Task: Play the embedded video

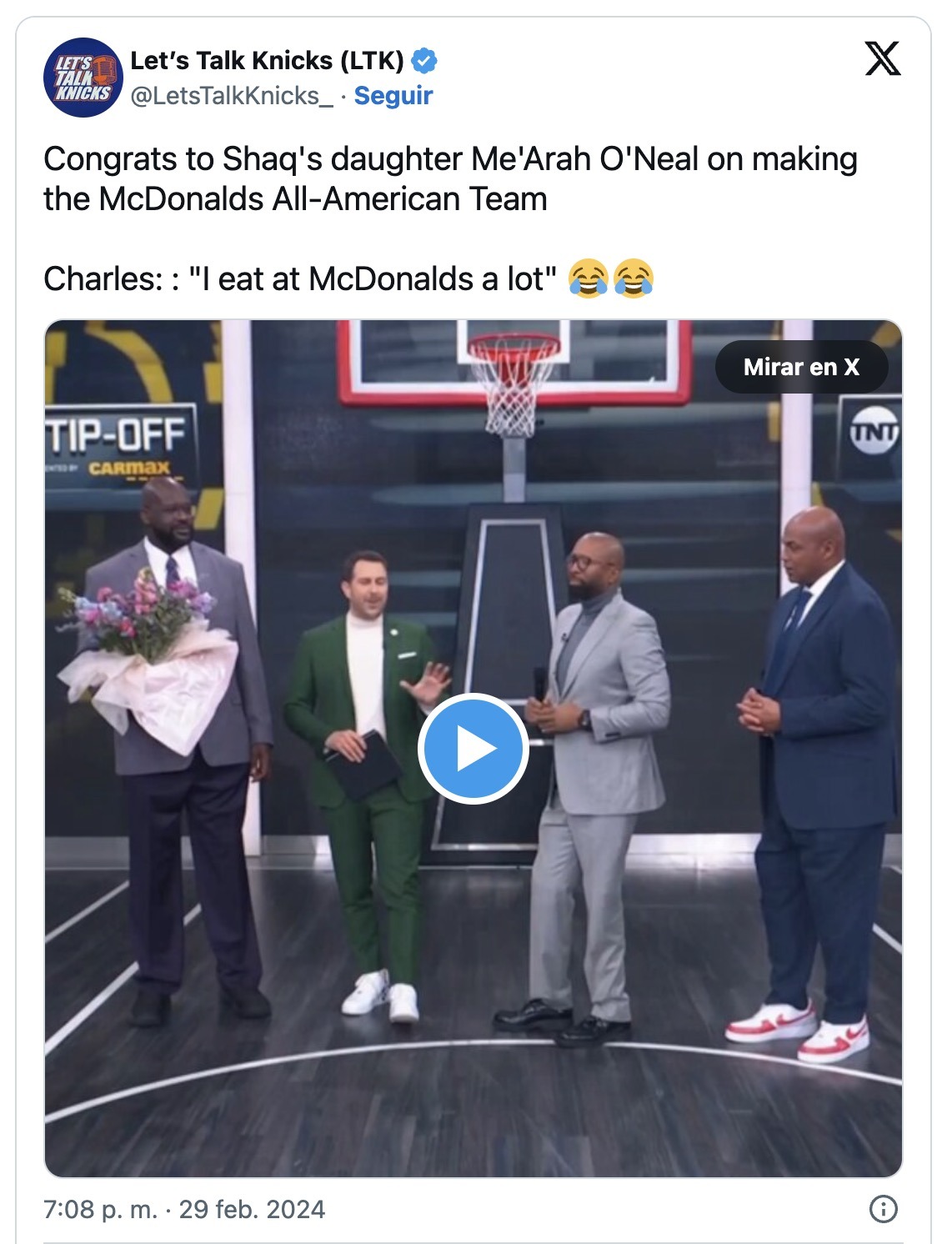Action: (x=473, y=748)
